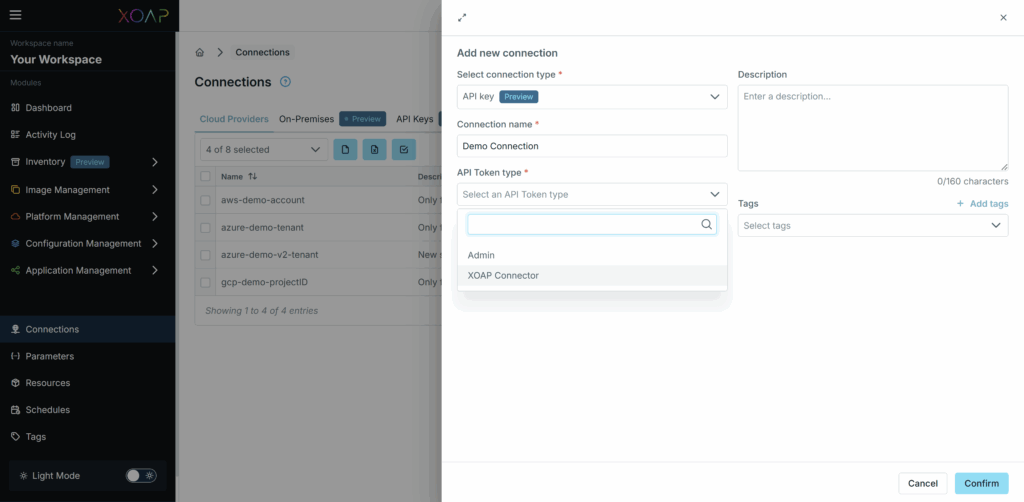This screenshot has height=502, width=1024.
Task: Open Activity Log in the sidebar
Action: pyautogui.click(x=50, y=134)
